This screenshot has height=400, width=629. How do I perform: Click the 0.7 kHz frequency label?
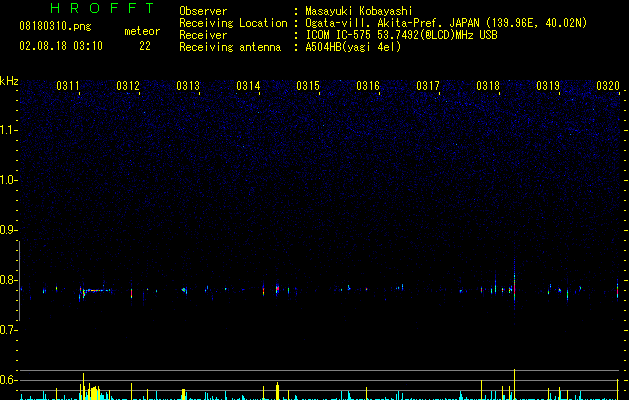[x=8, y=330]
